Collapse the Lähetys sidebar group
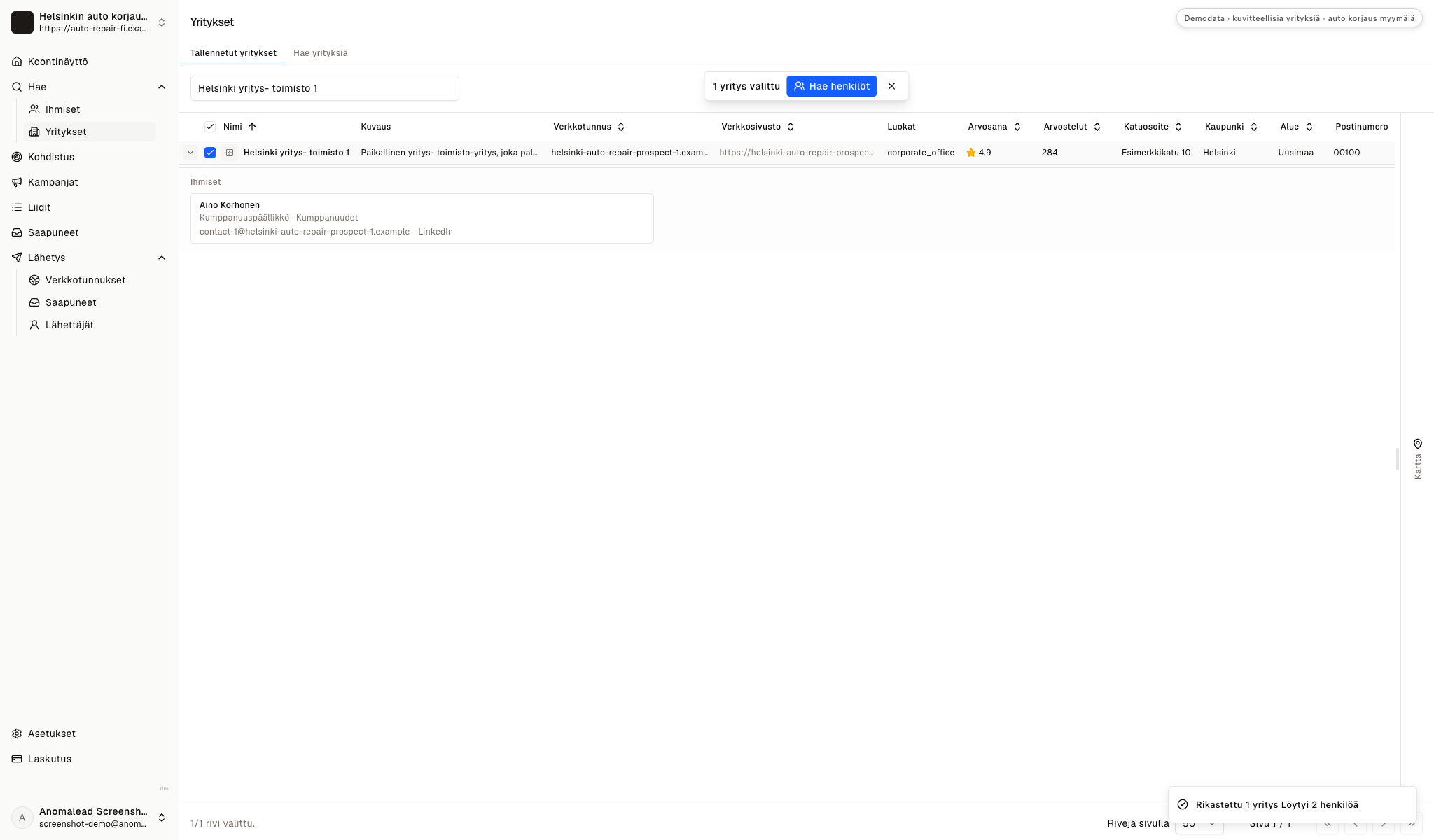The width and height of the screenshot is (1434, 840). pyautogui.click(x=162, y=258)
